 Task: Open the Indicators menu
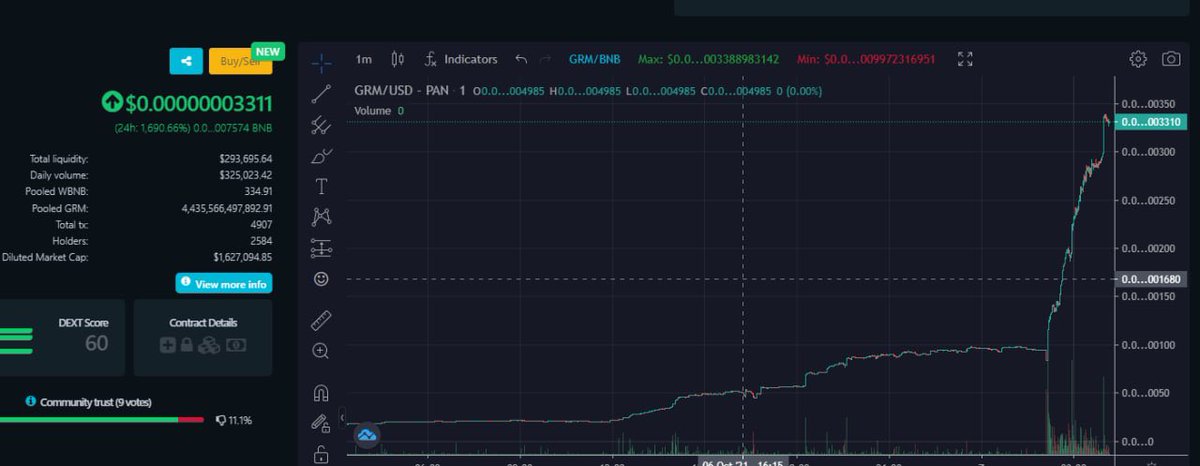tap(460, 59)
